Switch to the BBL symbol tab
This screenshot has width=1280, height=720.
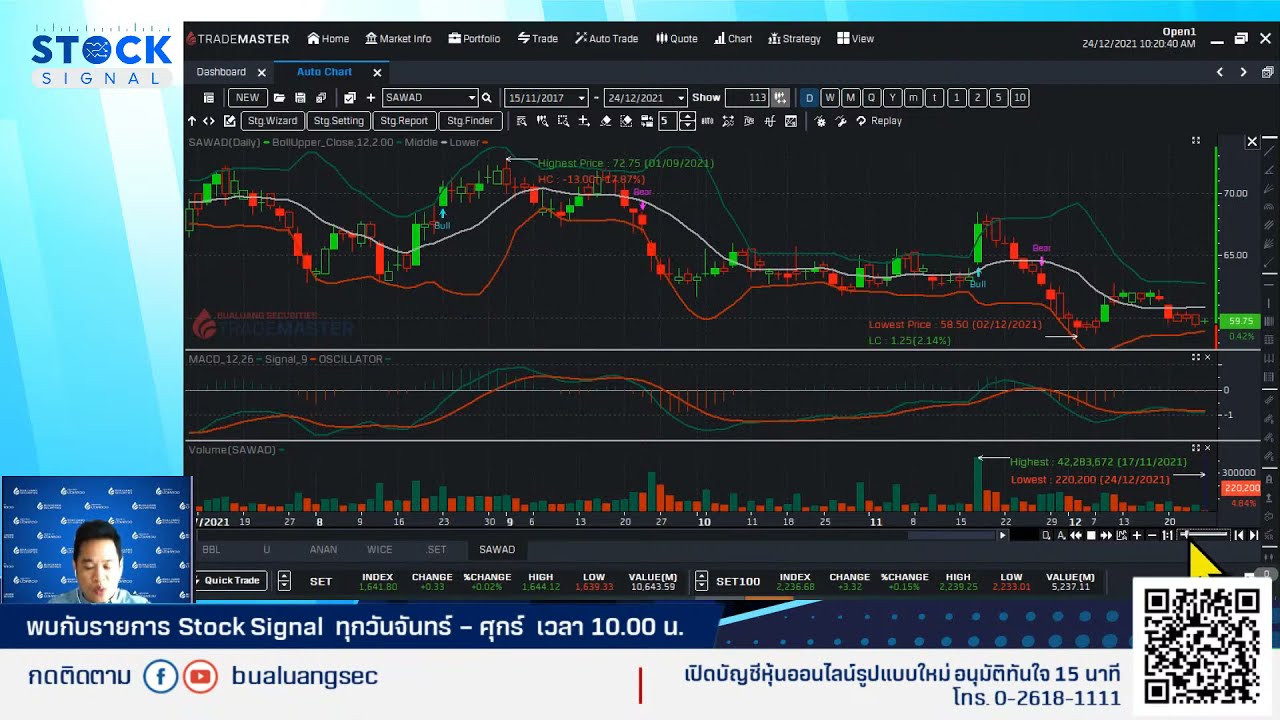pyautogui.click(x=211, y=550)
